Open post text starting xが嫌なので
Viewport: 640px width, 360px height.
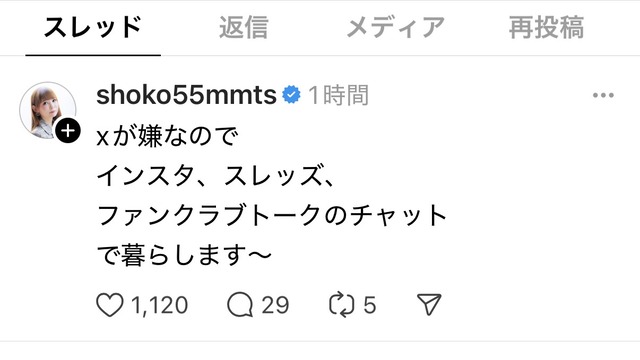pos(167,136)
